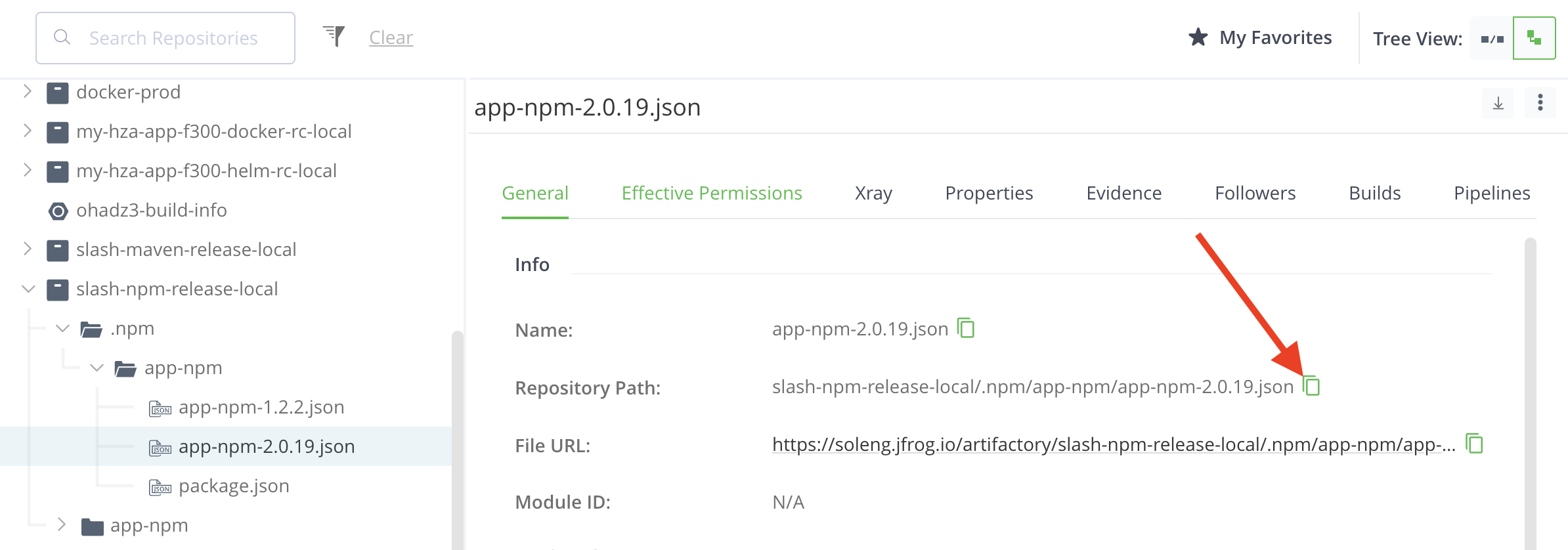1568x550 pixels.
Task: Click the .npm open folder icon
Action: tap(91, 329)
